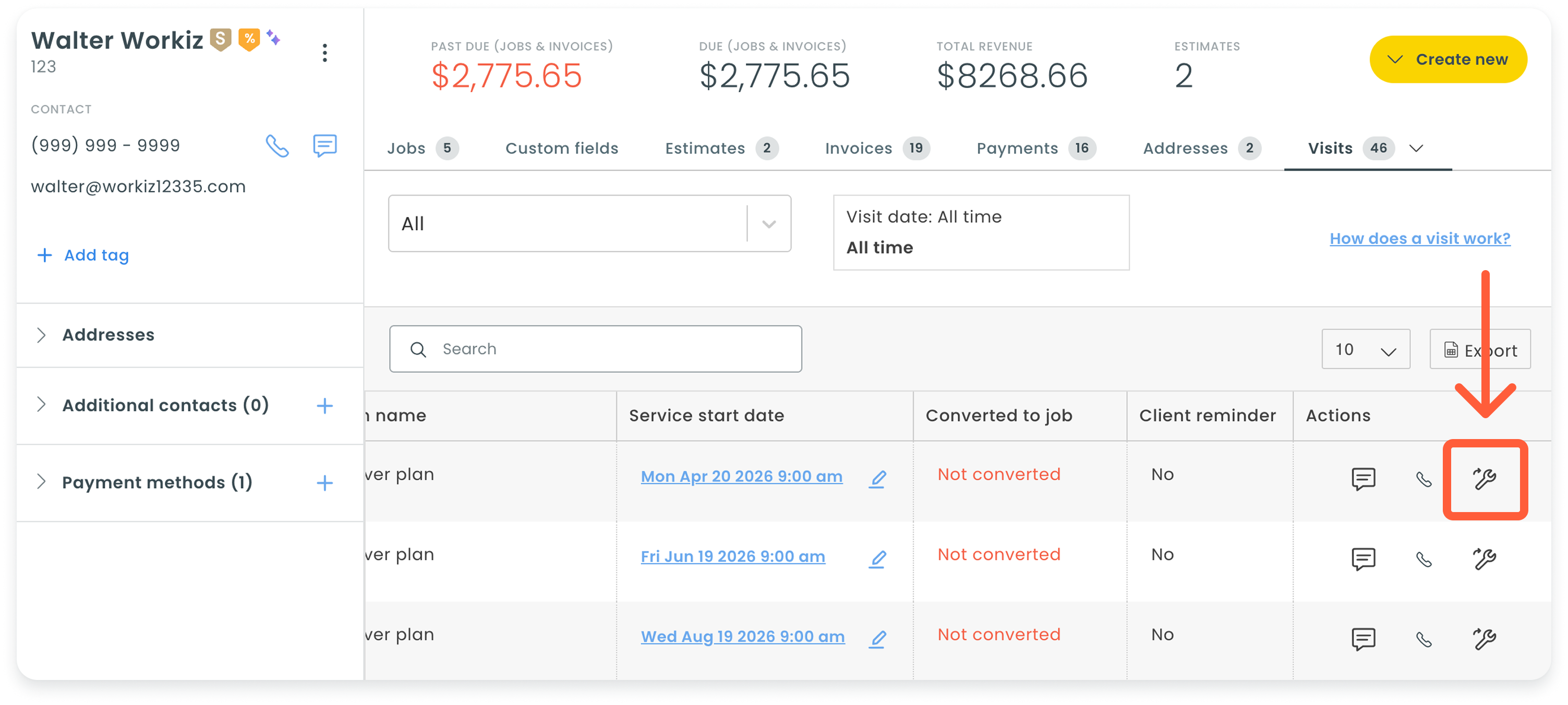Click Not converted in the Fri Jun 19 row
Viewport: 1568px width, 705px height.
(999, 555)
